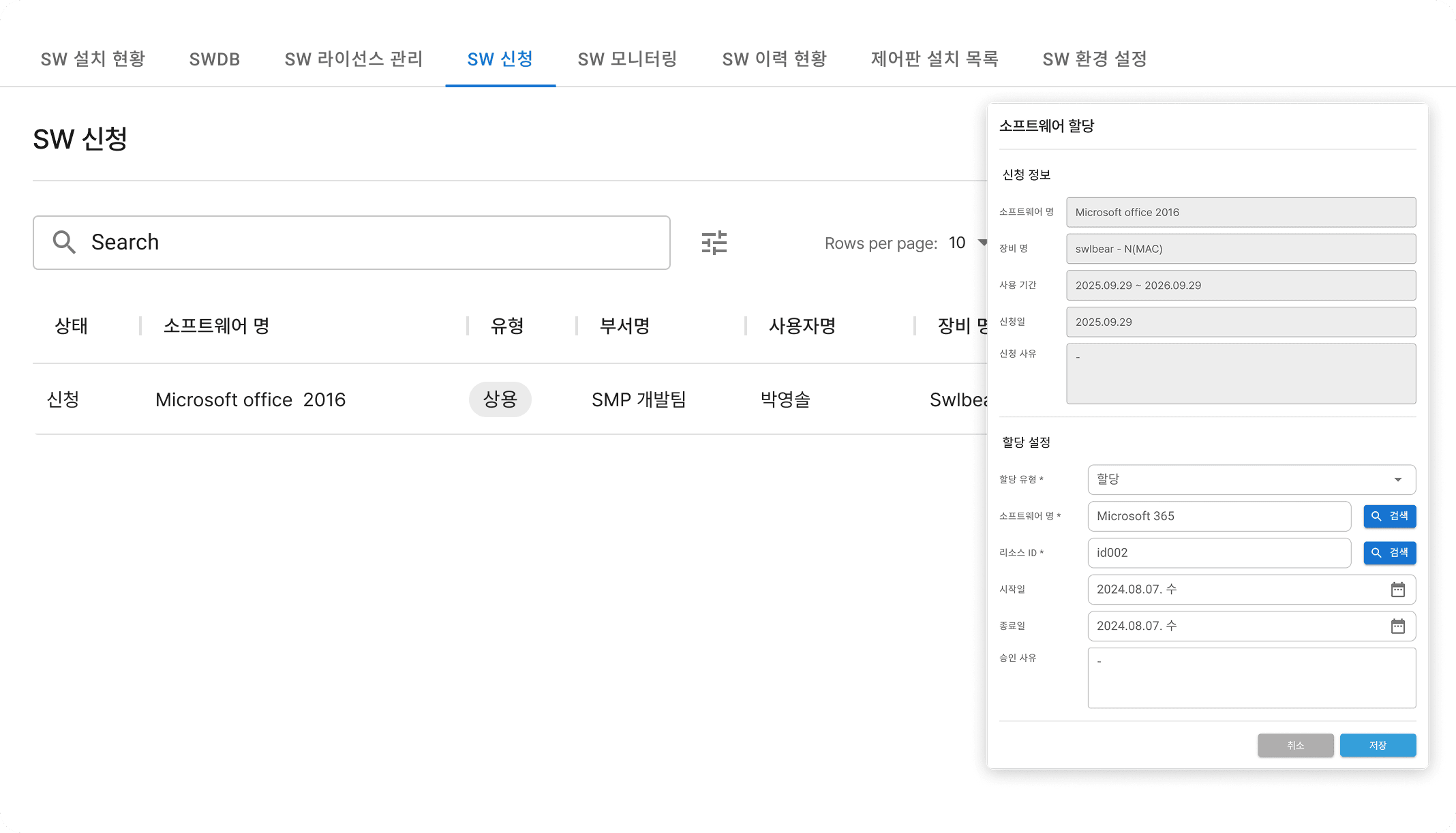Select the 상용 type badge on Microsoft office row
This screenshot has width=1456, height=833.
(500, 399)
